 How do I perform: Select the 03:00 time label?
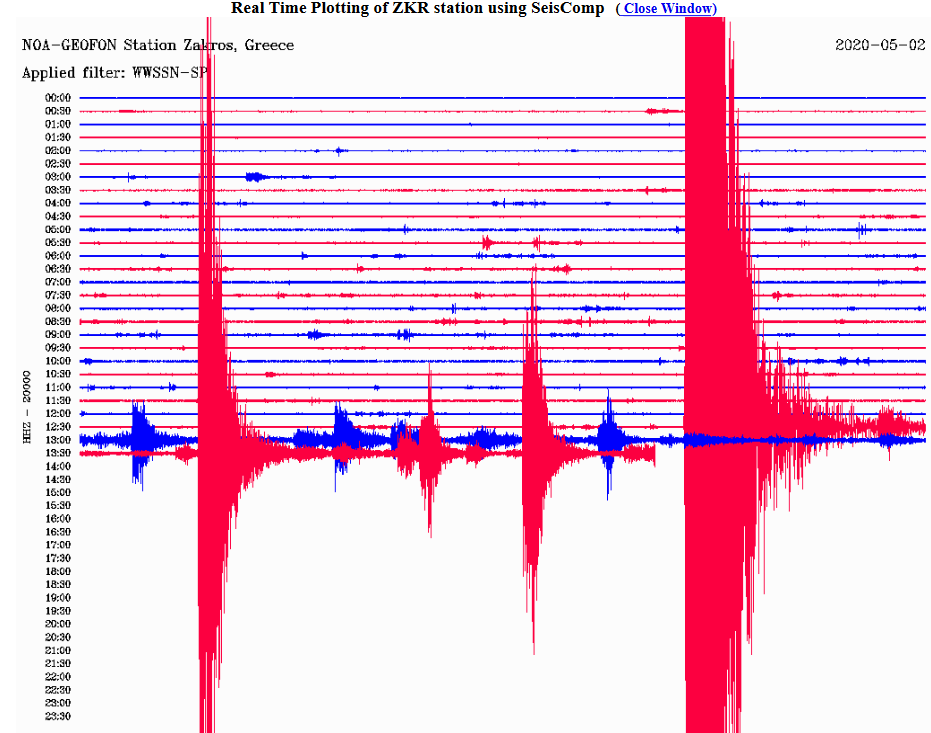tap(57, 177)
